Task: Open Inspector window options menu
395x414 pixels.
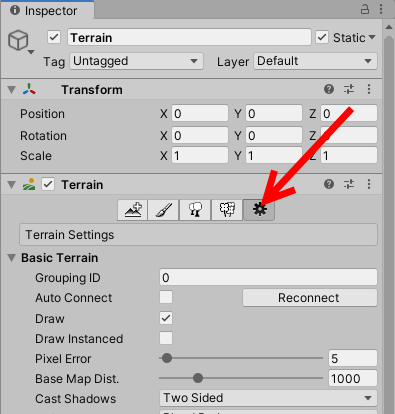Action: [381, 9]
